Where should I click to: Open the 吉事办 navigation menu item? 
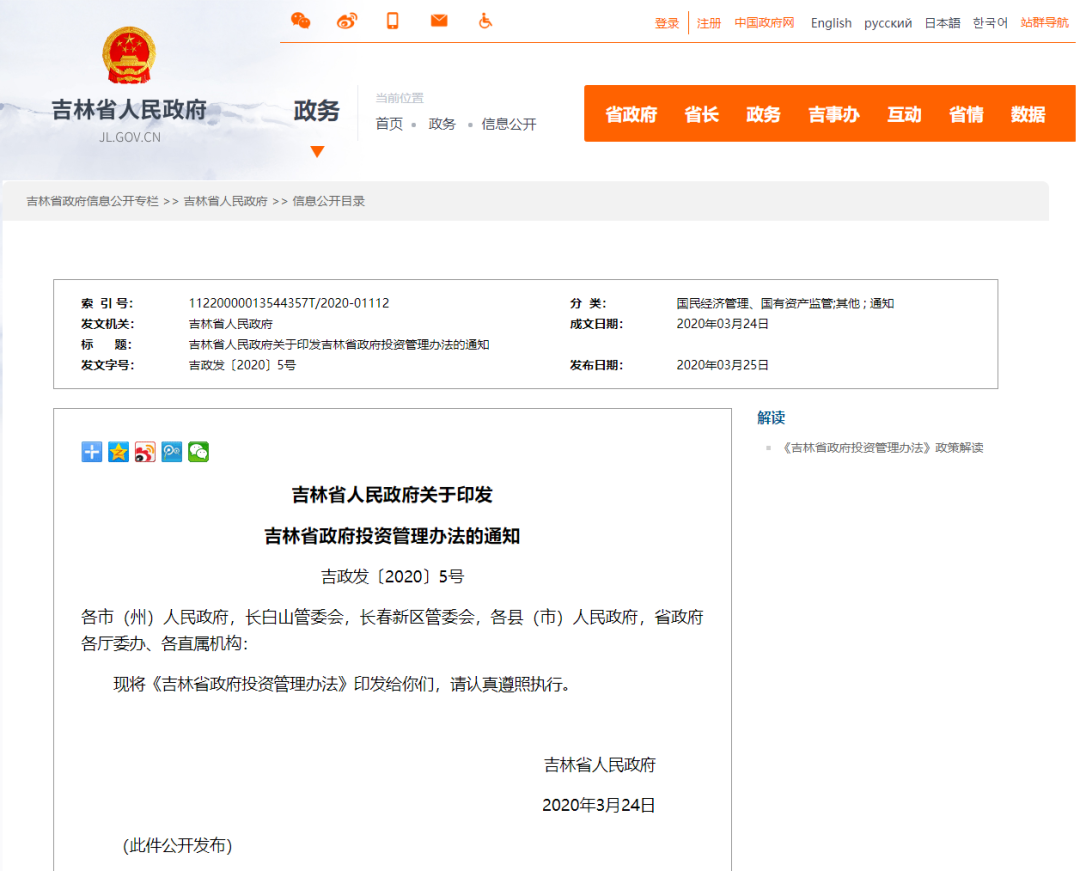coord(834,114)
